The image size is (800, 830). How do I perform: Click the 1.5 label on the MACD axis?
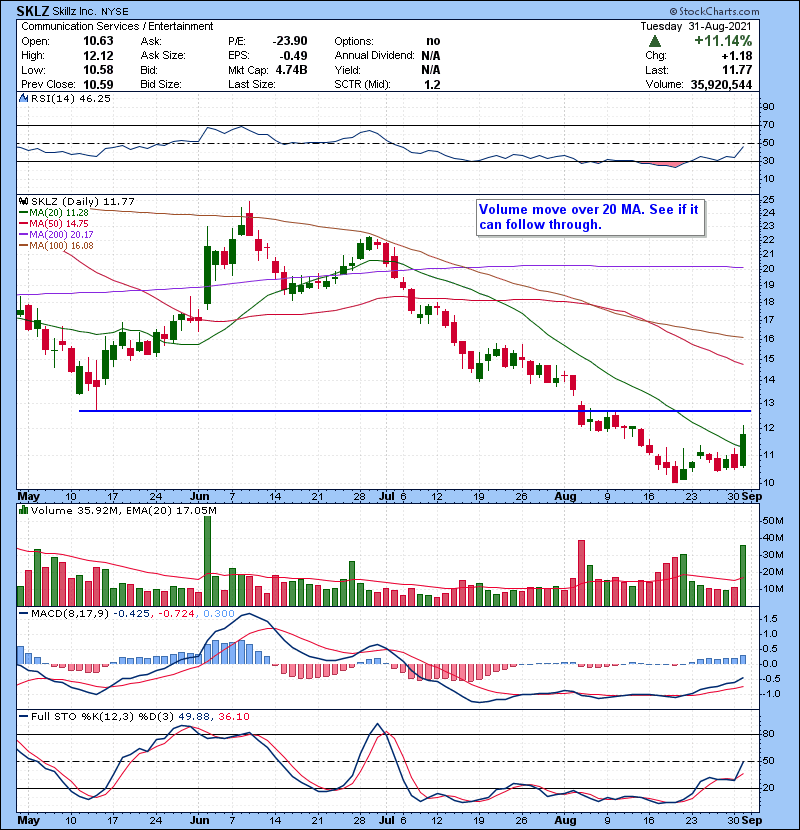tap(770, 619)
